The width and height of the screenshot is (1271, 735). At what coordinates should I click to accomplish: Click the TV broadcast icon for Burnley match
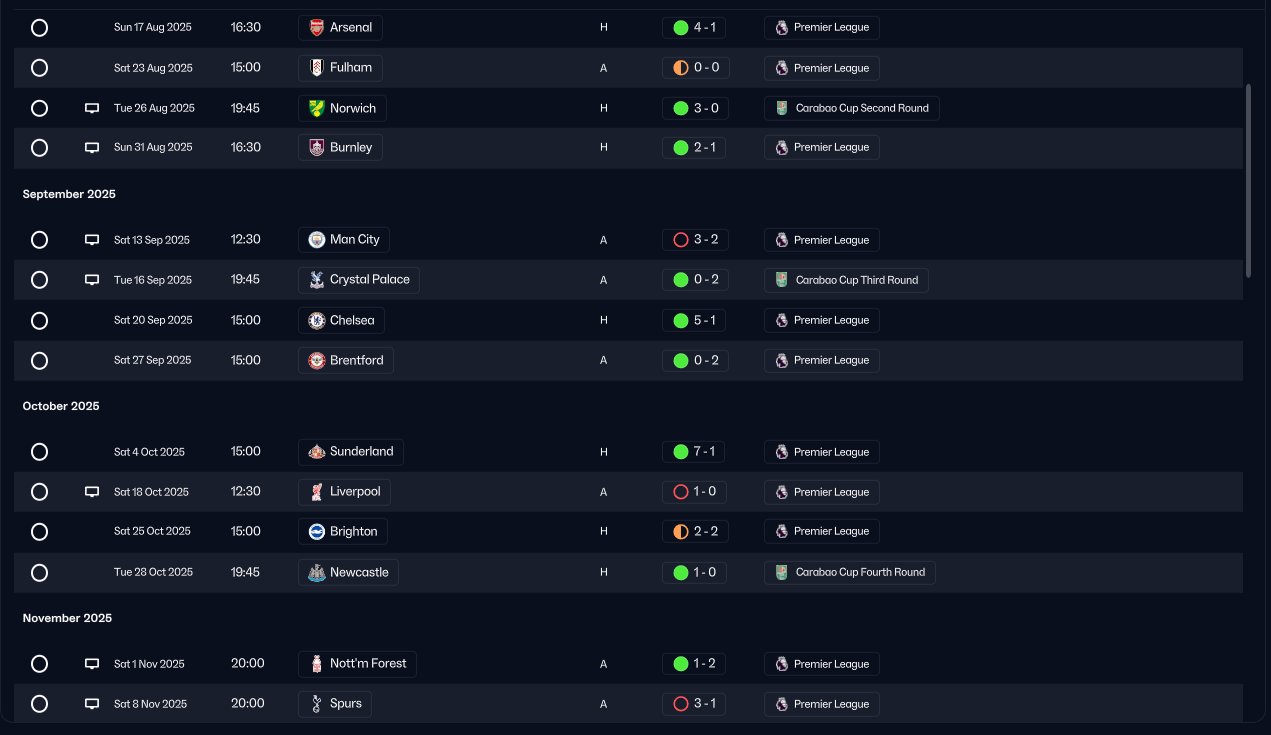pos(92,148)
